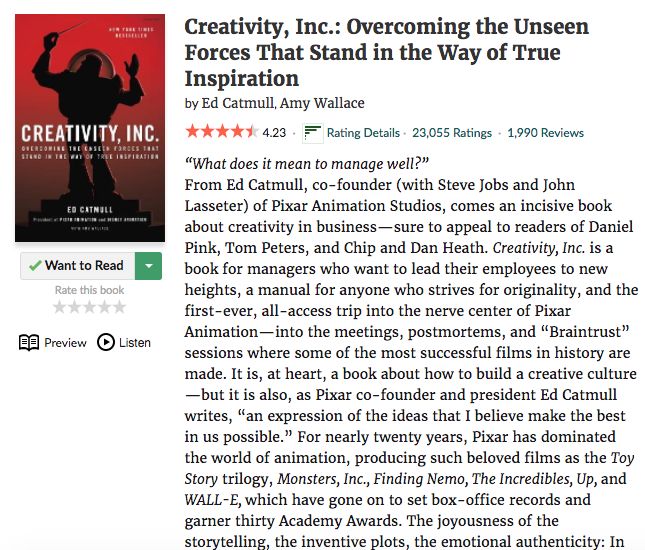Expand the Rating Details text link

pyautogui.click(x=361, y=132)
